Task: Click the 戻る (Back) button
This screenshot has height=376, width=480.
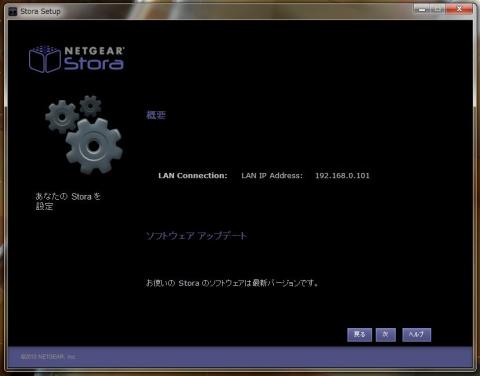Action: (x=359, y=335)
